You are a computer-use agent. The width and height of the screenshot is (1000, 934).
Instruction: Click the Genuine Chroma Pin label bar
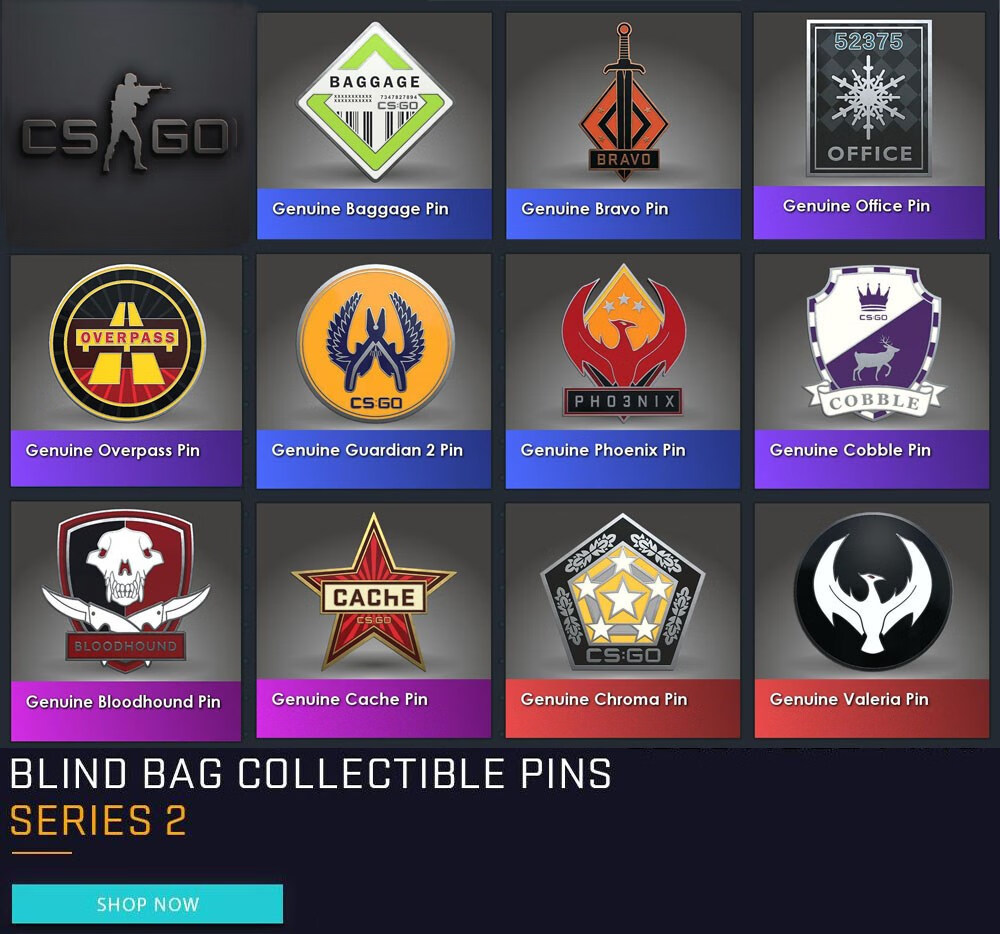point(622,701)
